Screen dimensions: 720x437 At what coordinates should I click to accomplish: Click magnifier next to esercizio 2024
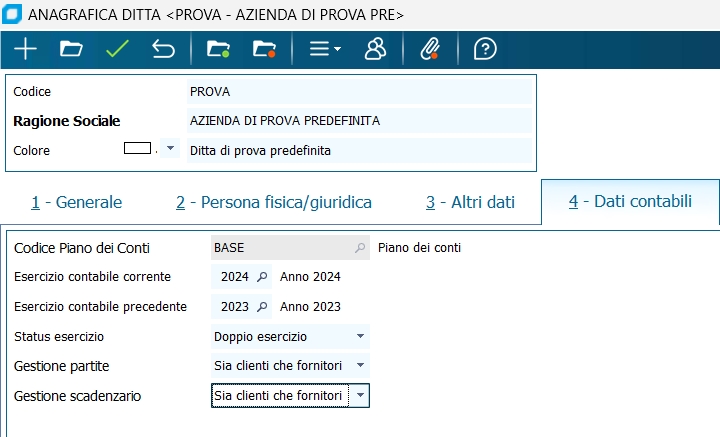tap(262, 277)
